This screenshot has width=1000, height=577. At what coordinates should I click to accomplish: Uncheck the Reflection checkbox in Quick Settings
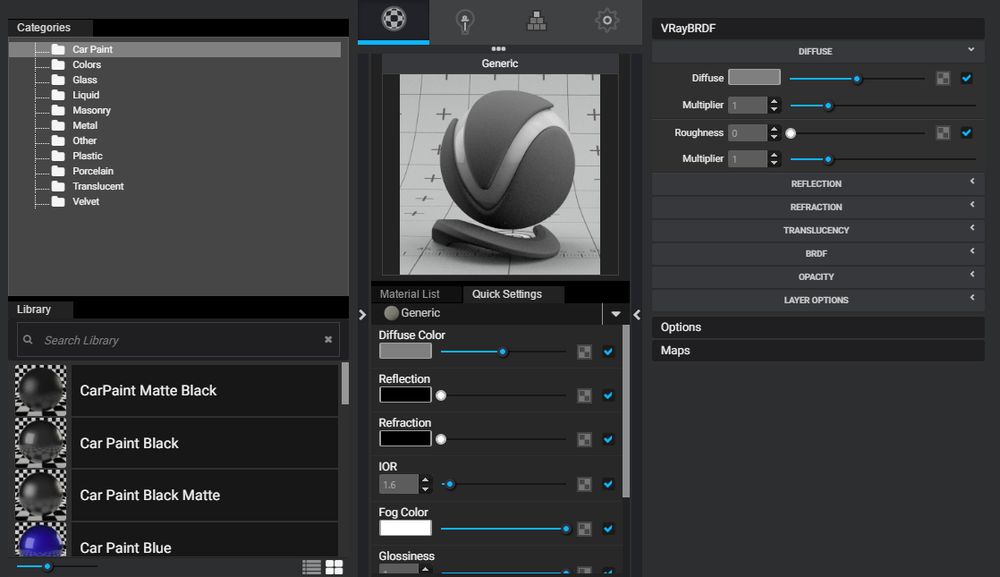pyautogui.click(x=608, y=395)
